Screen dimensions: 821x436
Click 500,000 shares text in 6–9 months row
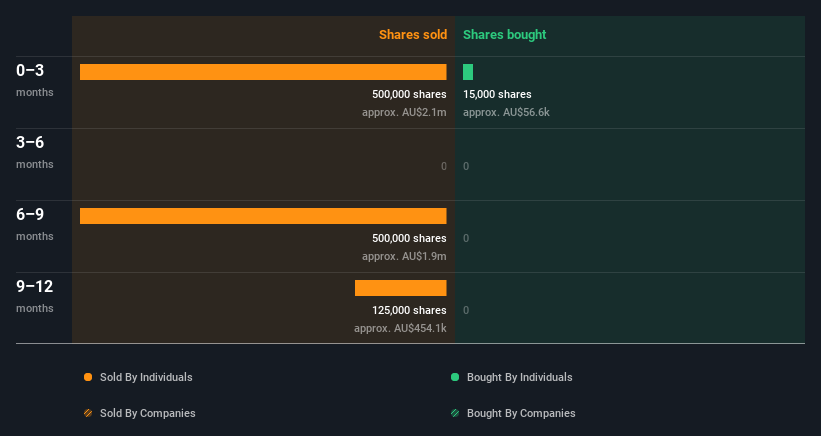click(409, 238)
